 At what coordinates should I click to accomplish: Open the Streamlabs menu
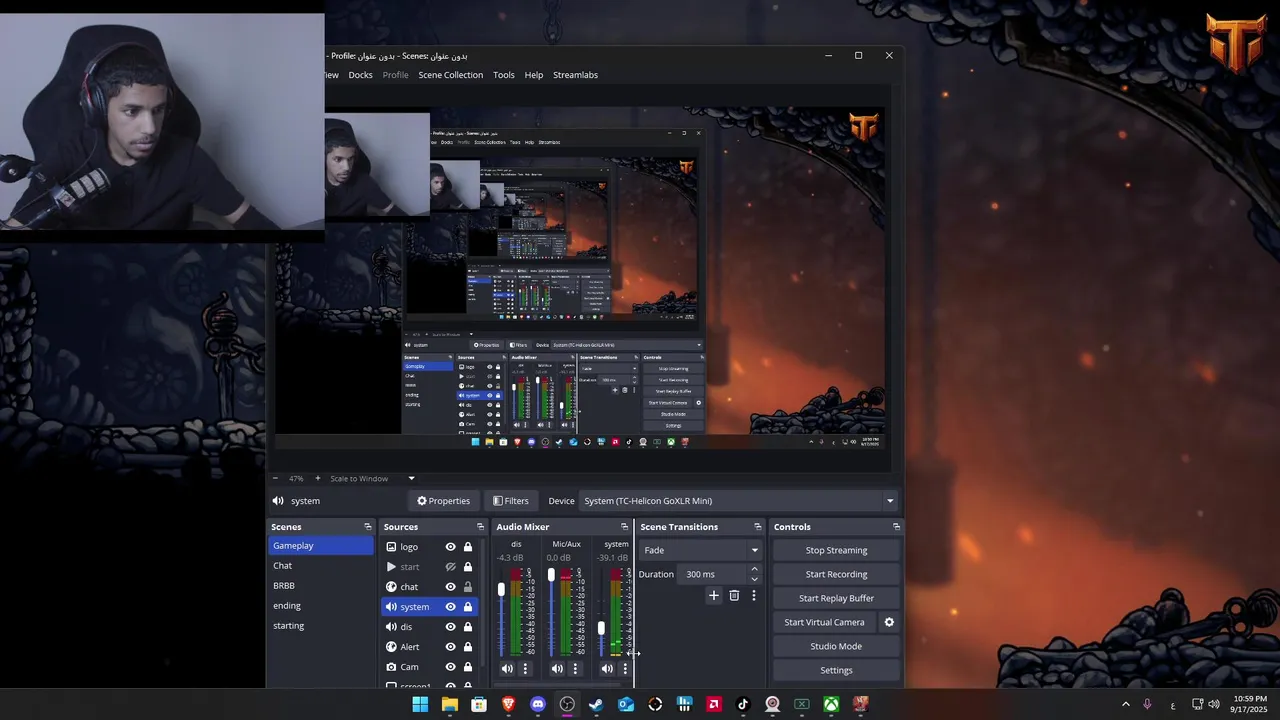click(x=575, y=75)
